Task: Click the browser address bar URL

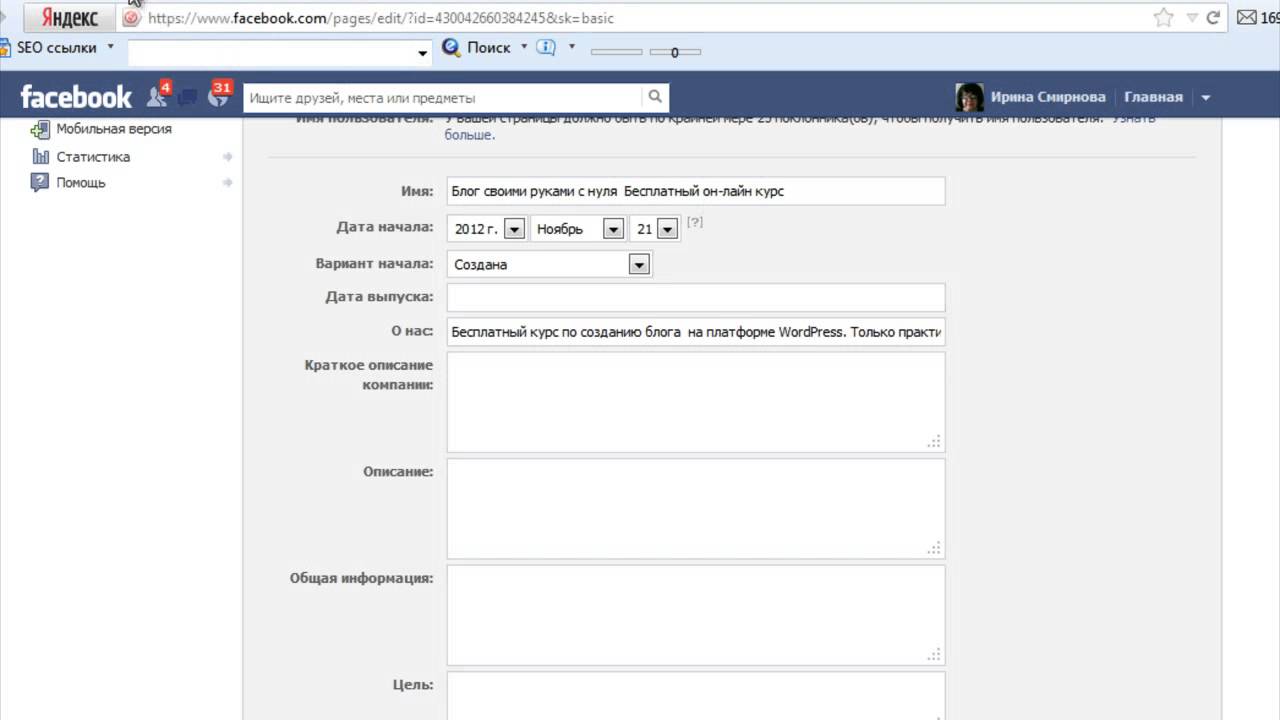Action: [381, 18]
